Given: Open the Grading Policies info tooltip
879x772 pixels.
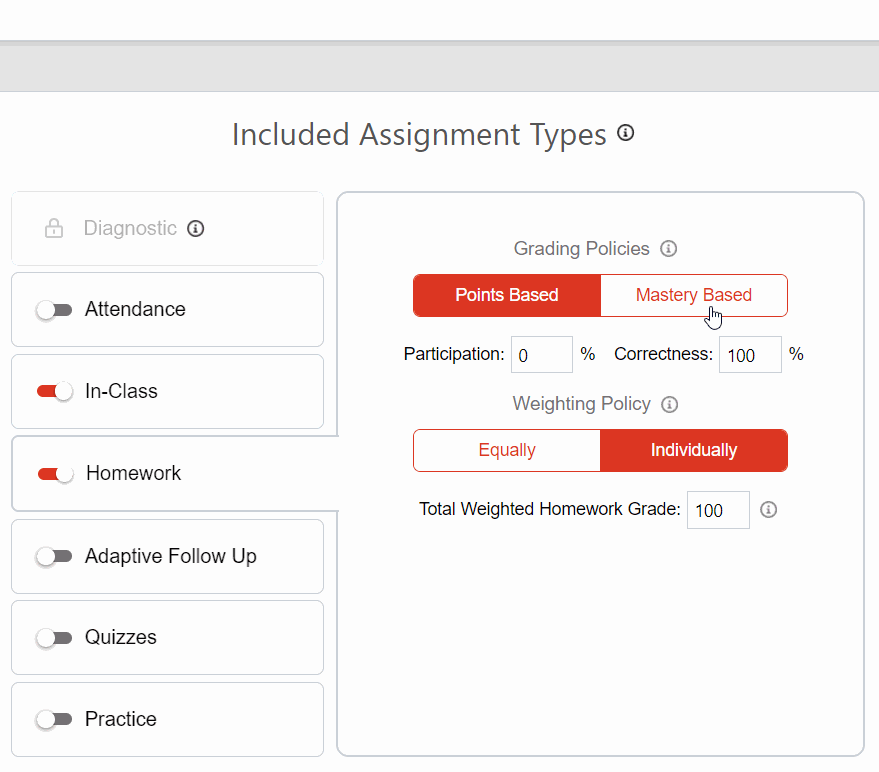Looking at the screenshot, I should [668, 248].
